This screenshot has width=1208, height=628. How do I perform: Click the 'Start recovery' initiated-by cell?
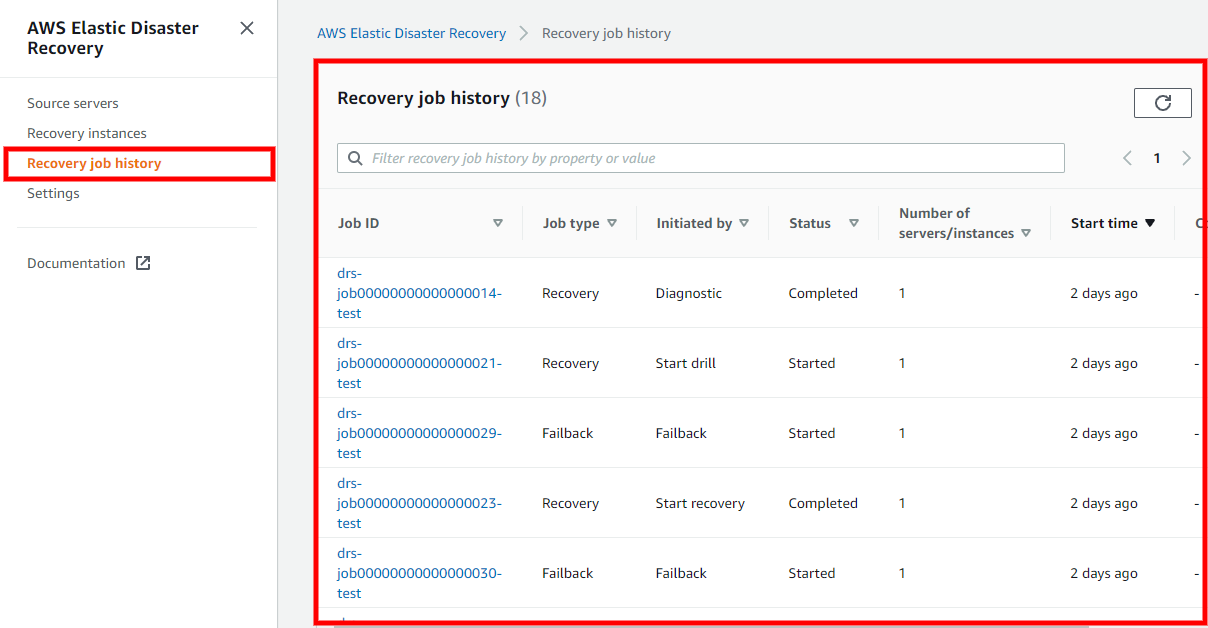(700, 503)
